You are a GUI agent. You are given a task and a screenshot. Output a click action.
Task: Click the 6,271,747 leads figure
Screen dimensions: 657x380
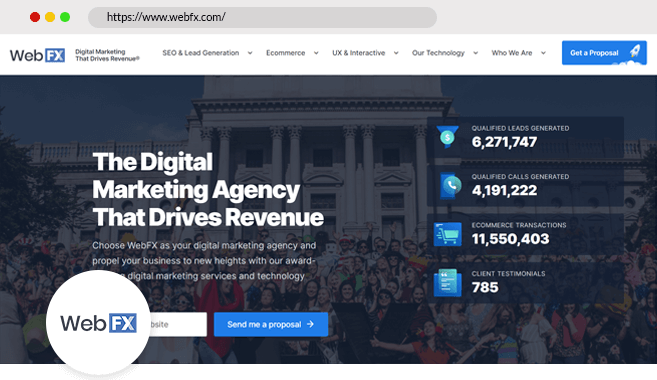point(504,142)
